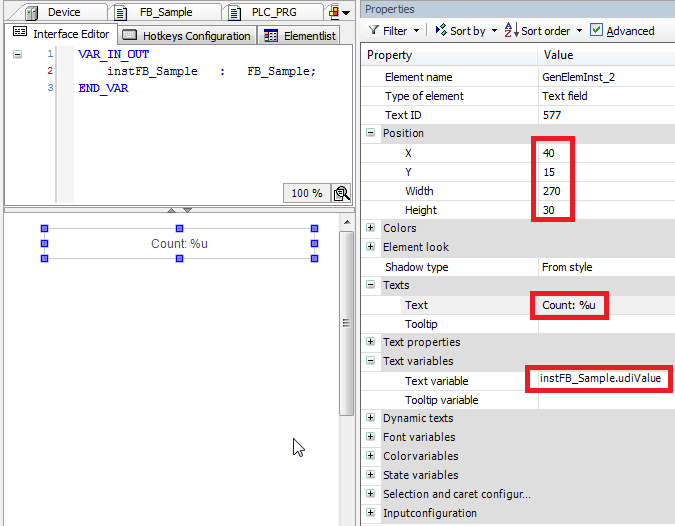Toggle the Advanced checkbox
The width and height of the screenshot is (675, 526).
pyautogui.click(x=597, y=31)
